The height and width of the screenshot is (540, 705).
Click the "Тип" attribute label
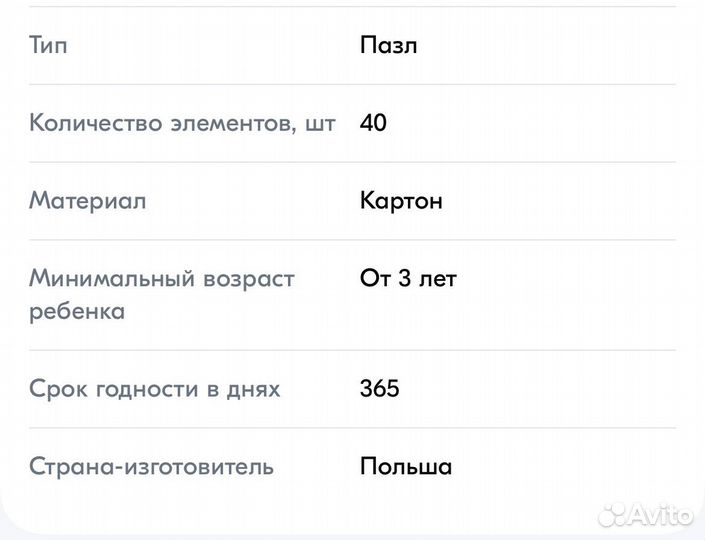coord(49,45)
